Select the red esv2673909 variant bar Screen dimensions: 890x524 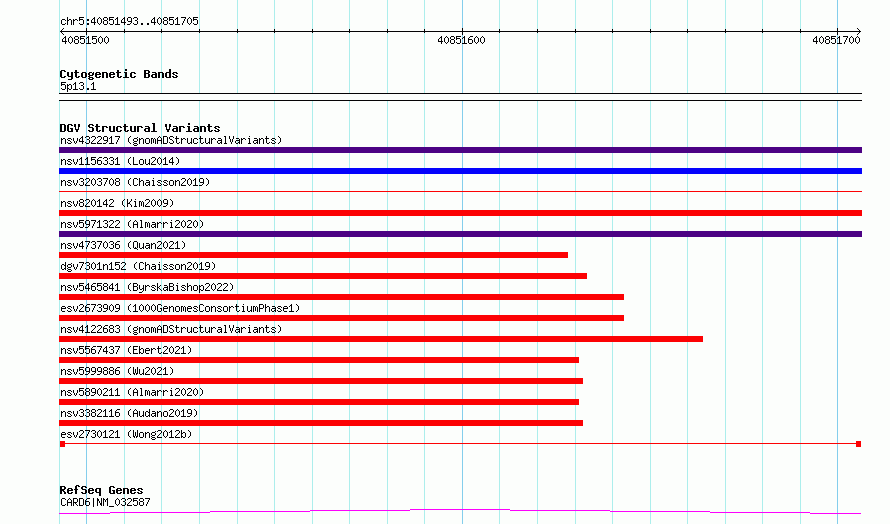point(342,318)
